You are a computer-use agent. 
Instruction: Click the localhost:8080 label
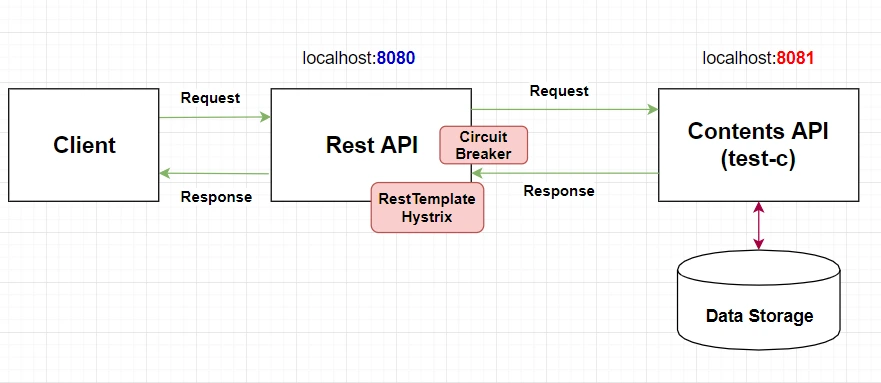359,58
